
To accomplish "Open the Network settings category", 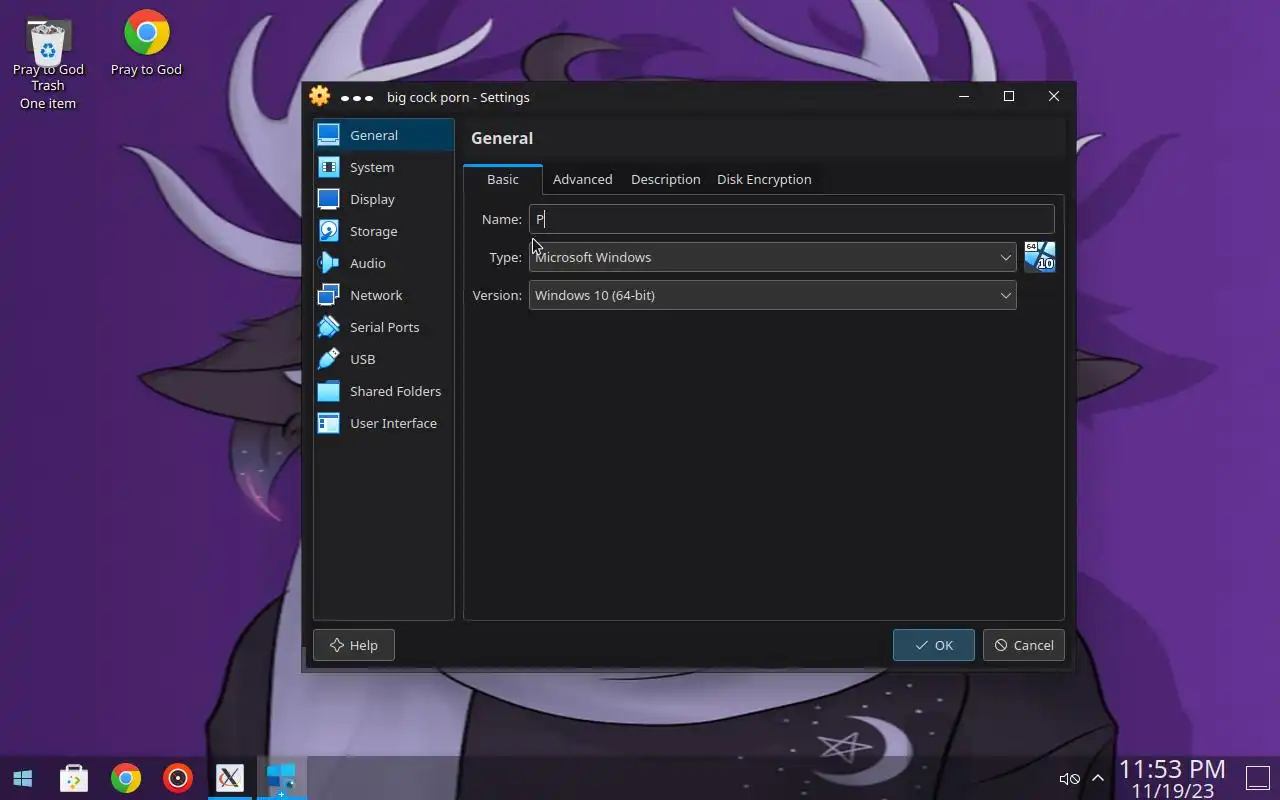I will point(384,295).
